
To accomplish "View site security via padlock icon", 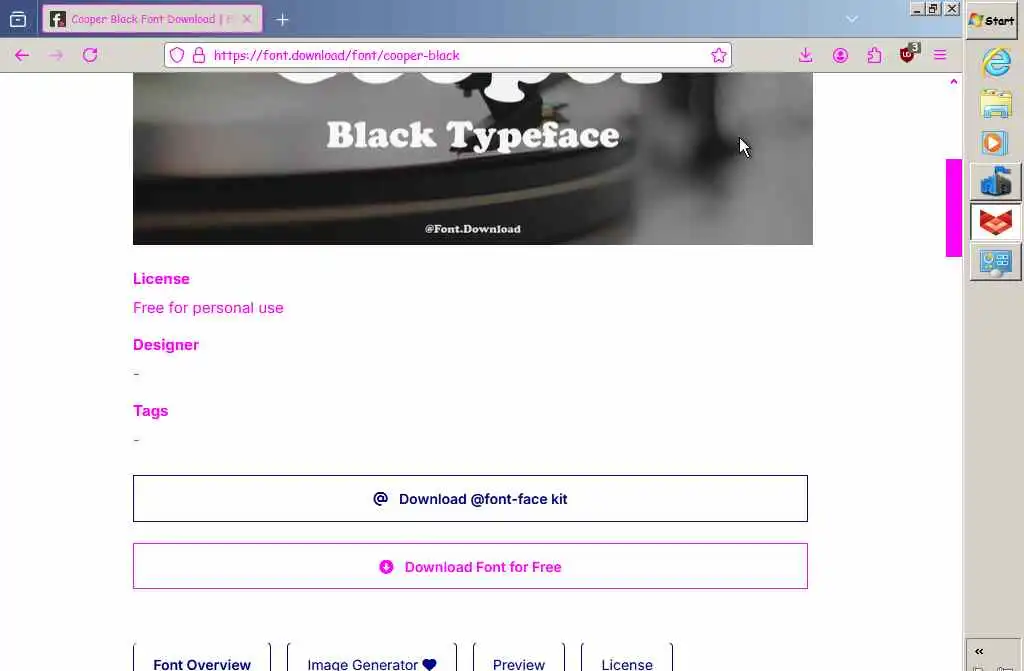I will [x=199, y=56].
